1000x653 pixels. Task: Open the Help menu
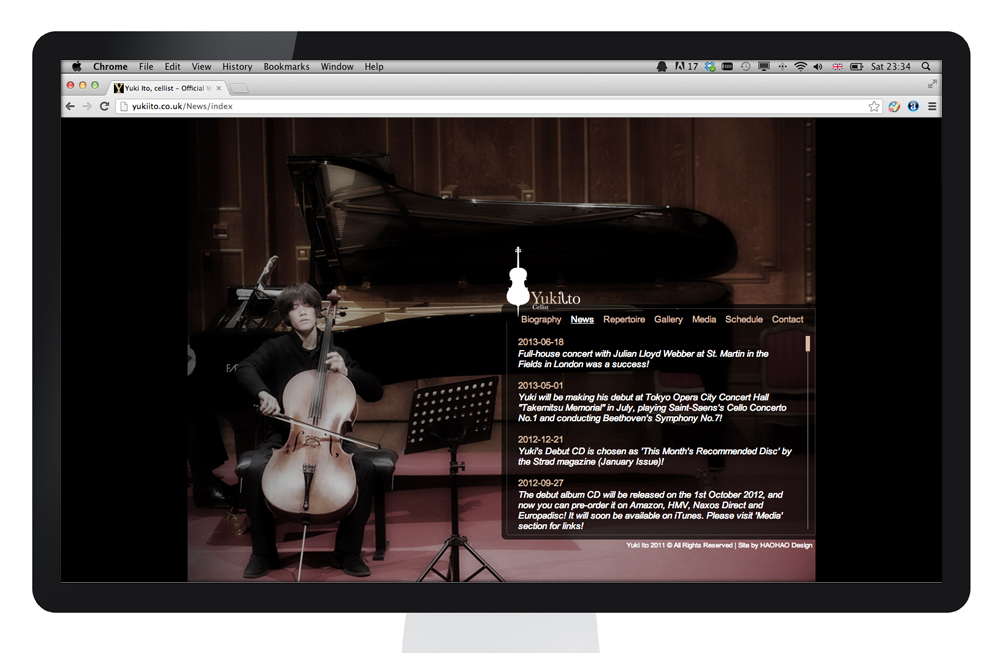coord(374,66)
